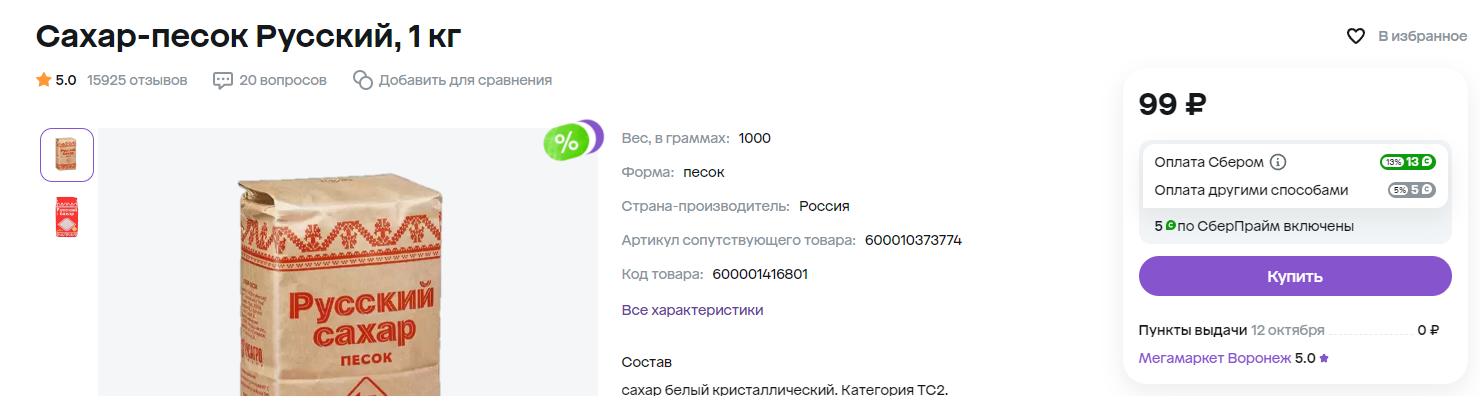Click Добавить для сравнения
Viewport: 1480px width, 396px height.
pyautogui.click(x=465, y=80)
